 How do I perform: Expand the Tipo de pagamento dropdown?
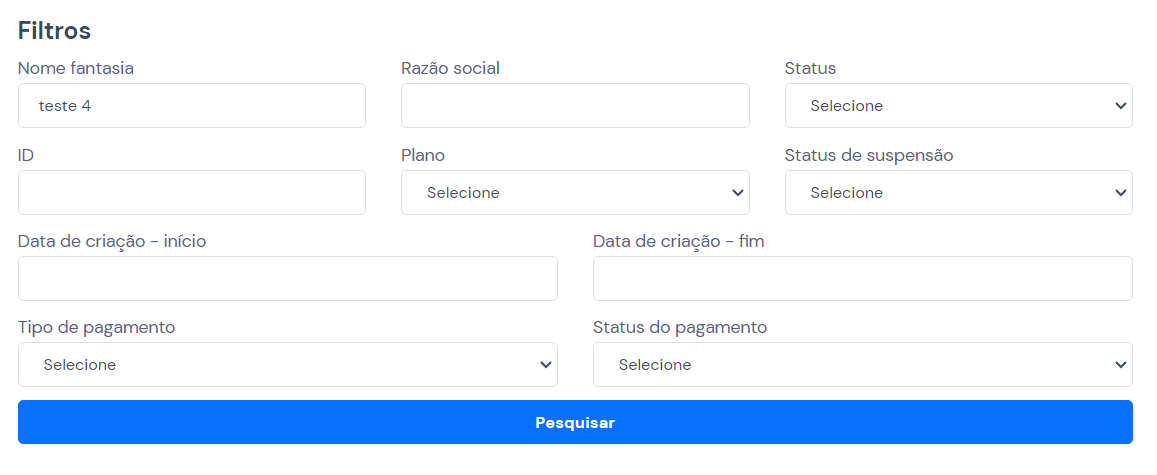pyautogui.click(x=287, y=365)
